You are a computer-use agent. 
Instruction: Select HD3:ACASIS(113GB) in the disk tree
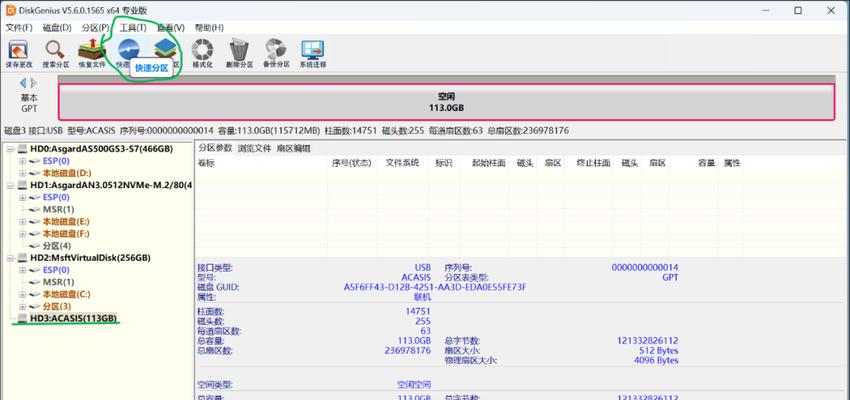(74, 318)
